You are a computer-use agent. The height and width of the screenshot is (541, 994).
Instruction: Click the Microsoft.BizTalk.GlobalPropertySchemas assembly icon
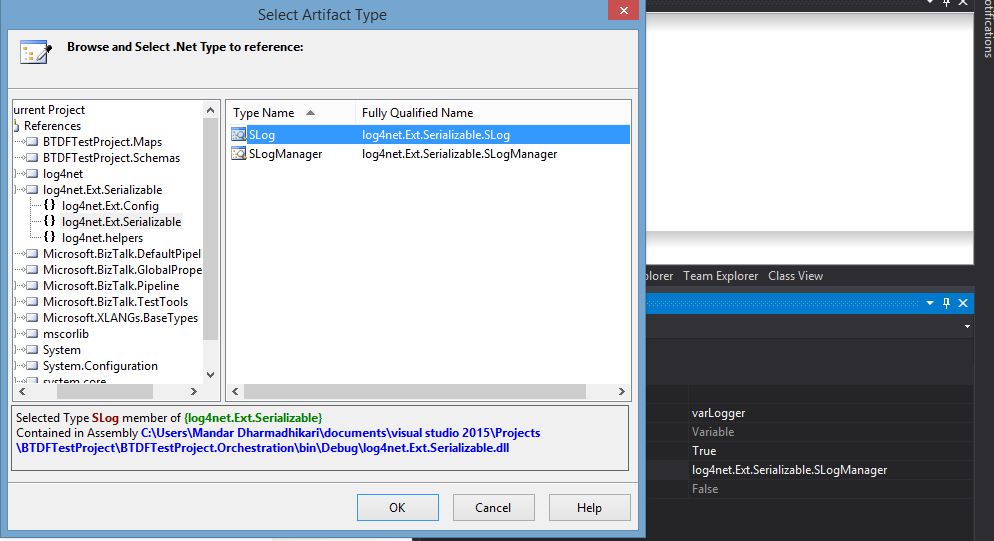(32, 270)
